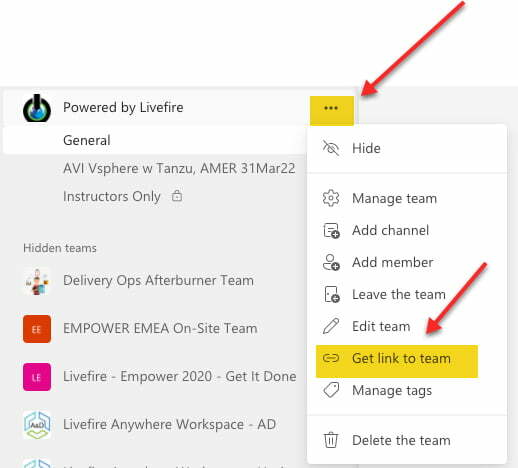Viewport: 518px width, 468px height.
Task: Open AVI Vsphere w Tanzu, AMER 31Mar22 channel
Action: [179, 168]
